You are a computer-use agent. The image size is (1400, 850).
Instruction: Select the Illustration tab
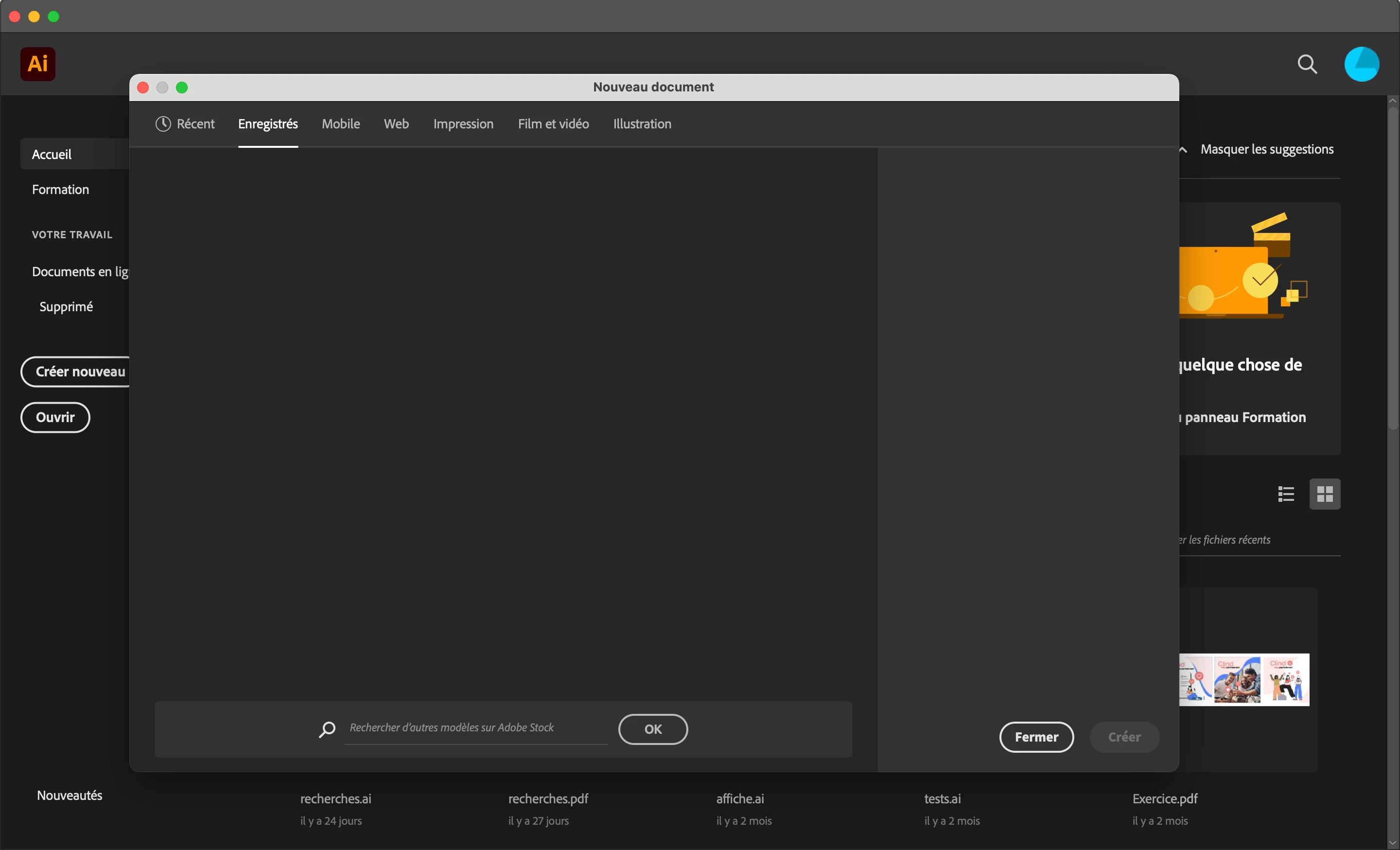pyautogui.click(x=642, y=124)
